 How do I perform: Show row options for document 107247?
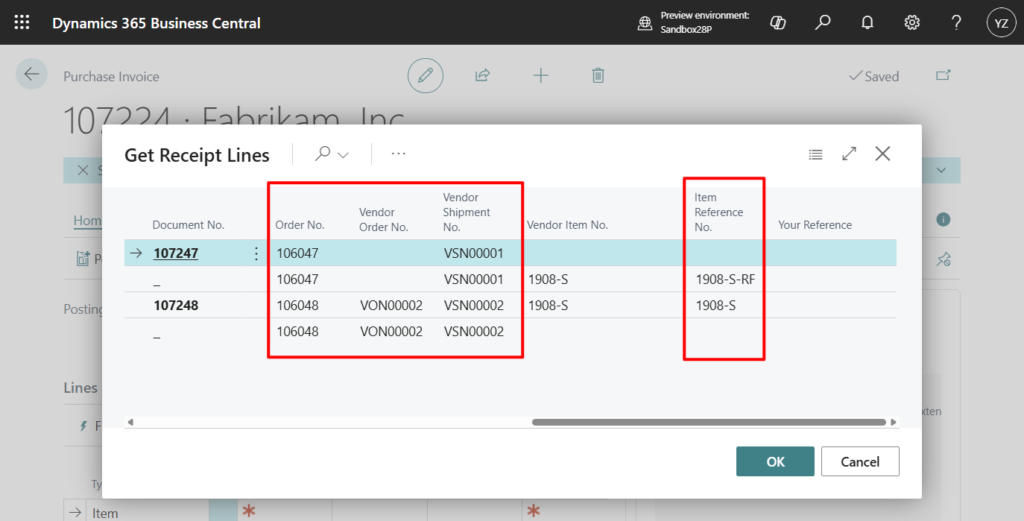pyautogui.click(x=257, y=254)
